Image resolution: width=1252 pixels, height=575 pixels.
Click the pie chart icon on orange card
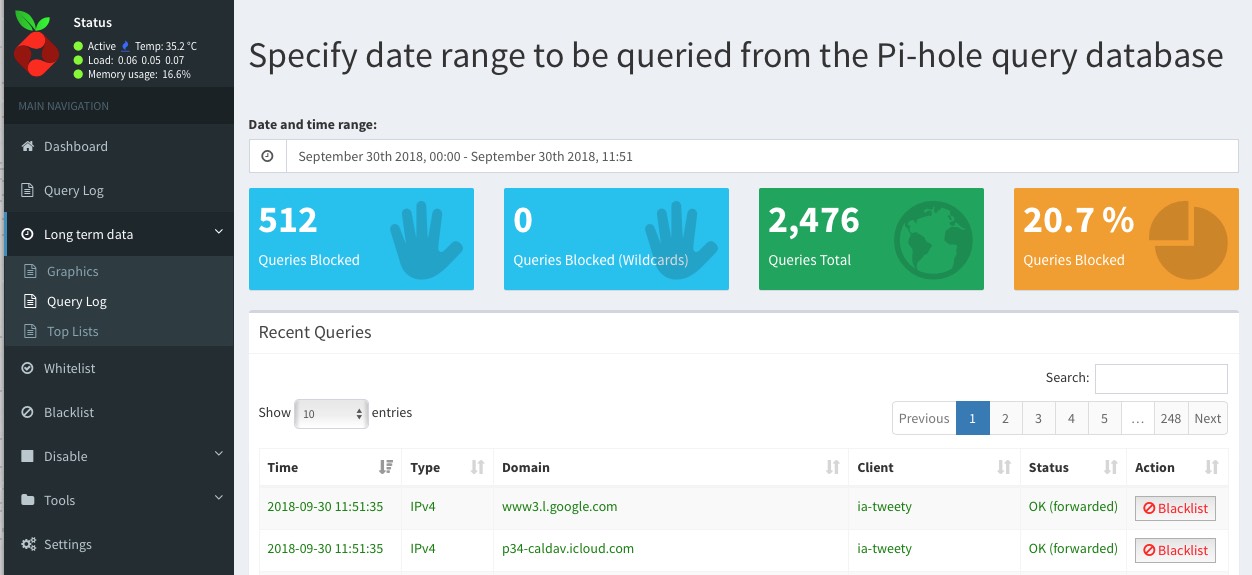(1187, 240)
